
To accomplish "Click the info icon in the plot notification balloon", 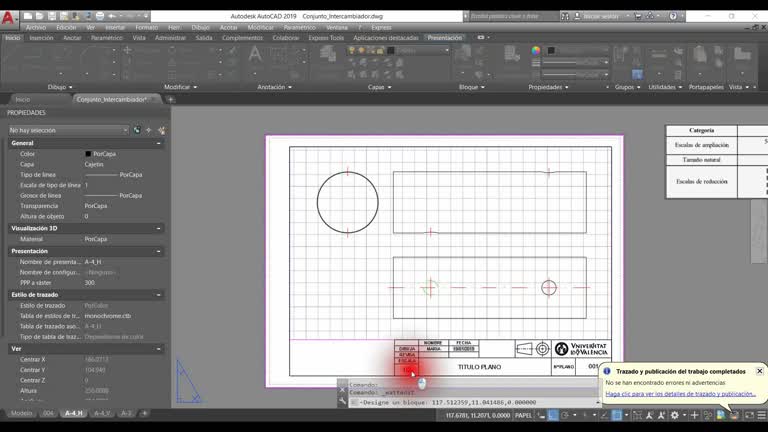I will point(607,371).
